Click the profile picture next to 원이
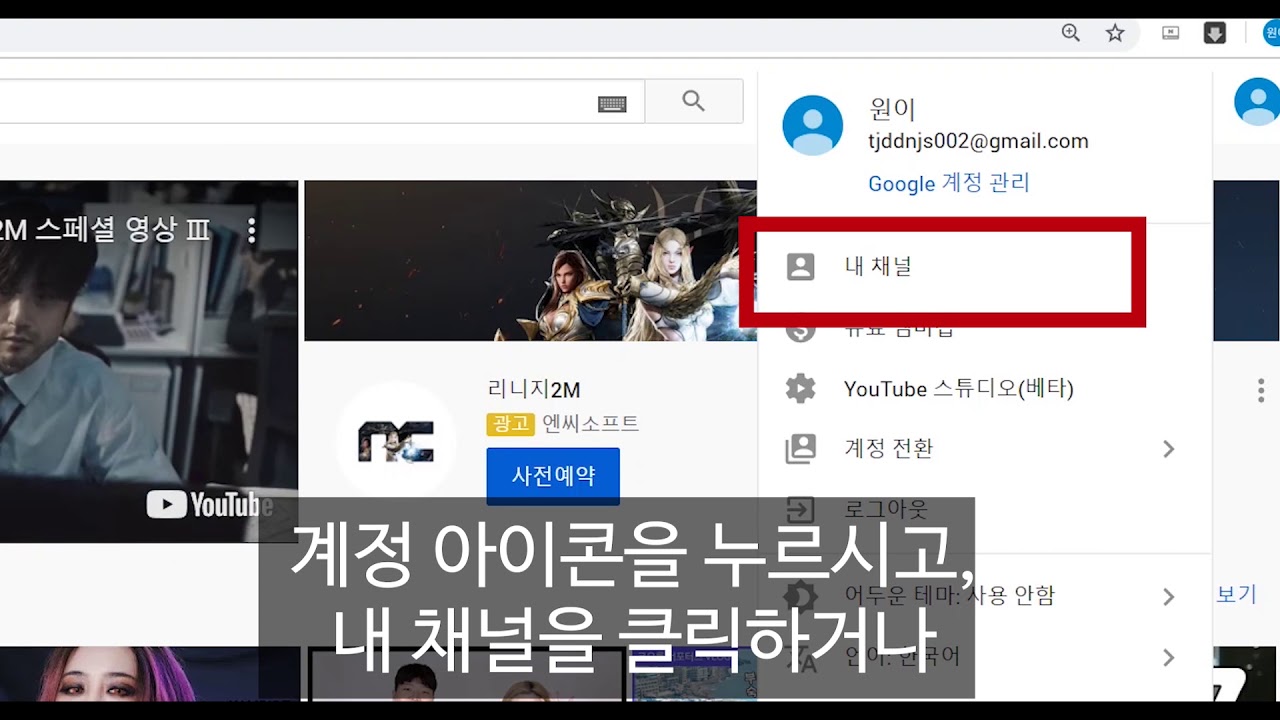This screenshot has height=720, width=1280. click(x=812, y=125)
